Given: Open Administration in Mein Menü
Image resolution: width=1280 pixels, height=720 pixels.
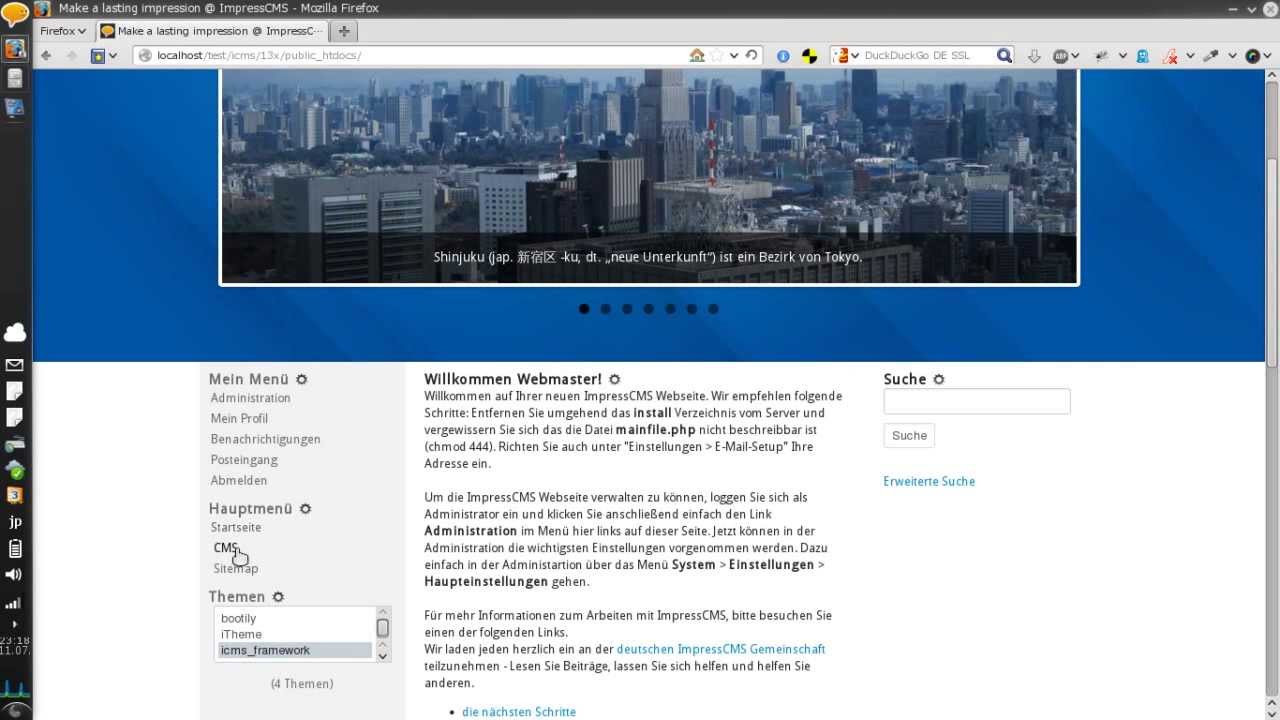Looking at the screenshot, I should pos(250,398).
